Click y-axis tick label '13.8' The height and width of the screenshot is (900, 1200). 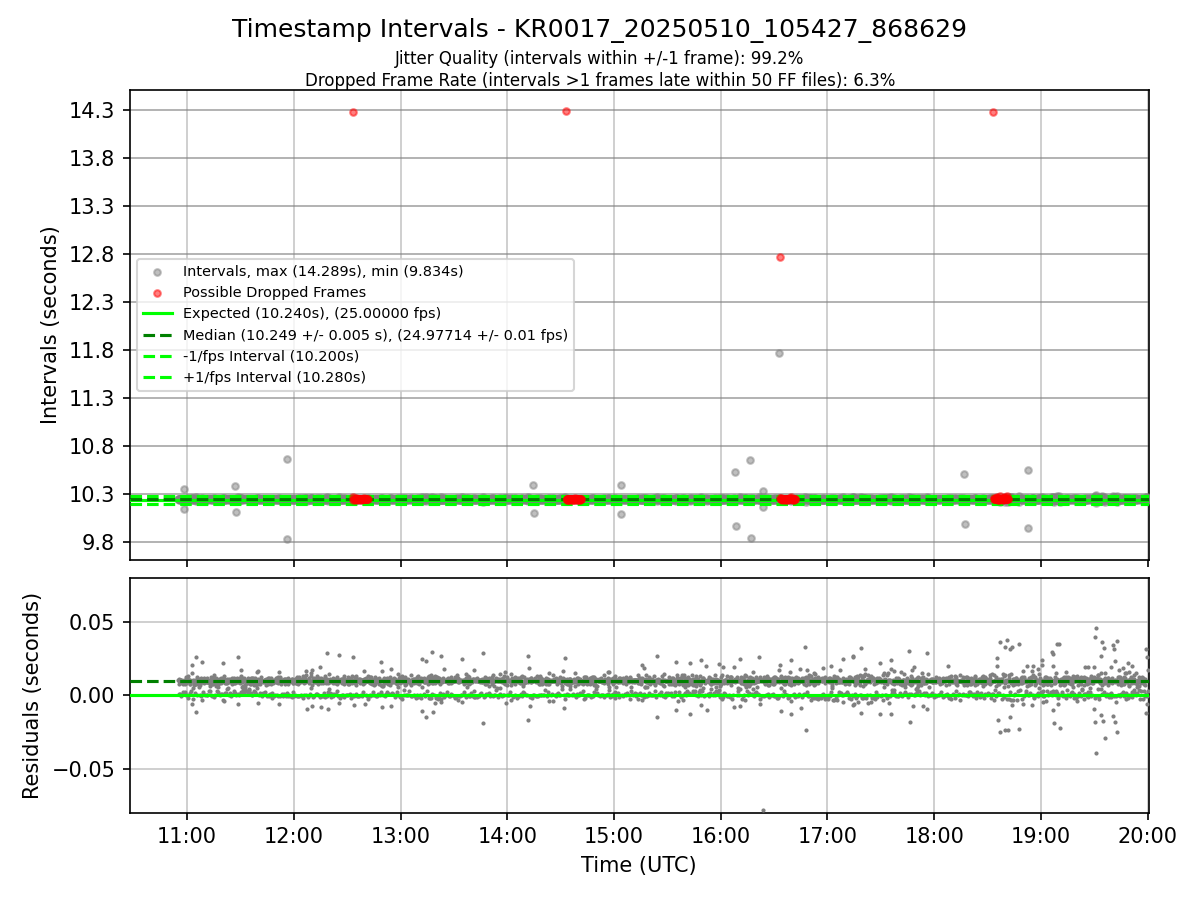pyautogui.click(x=92, y=158)
